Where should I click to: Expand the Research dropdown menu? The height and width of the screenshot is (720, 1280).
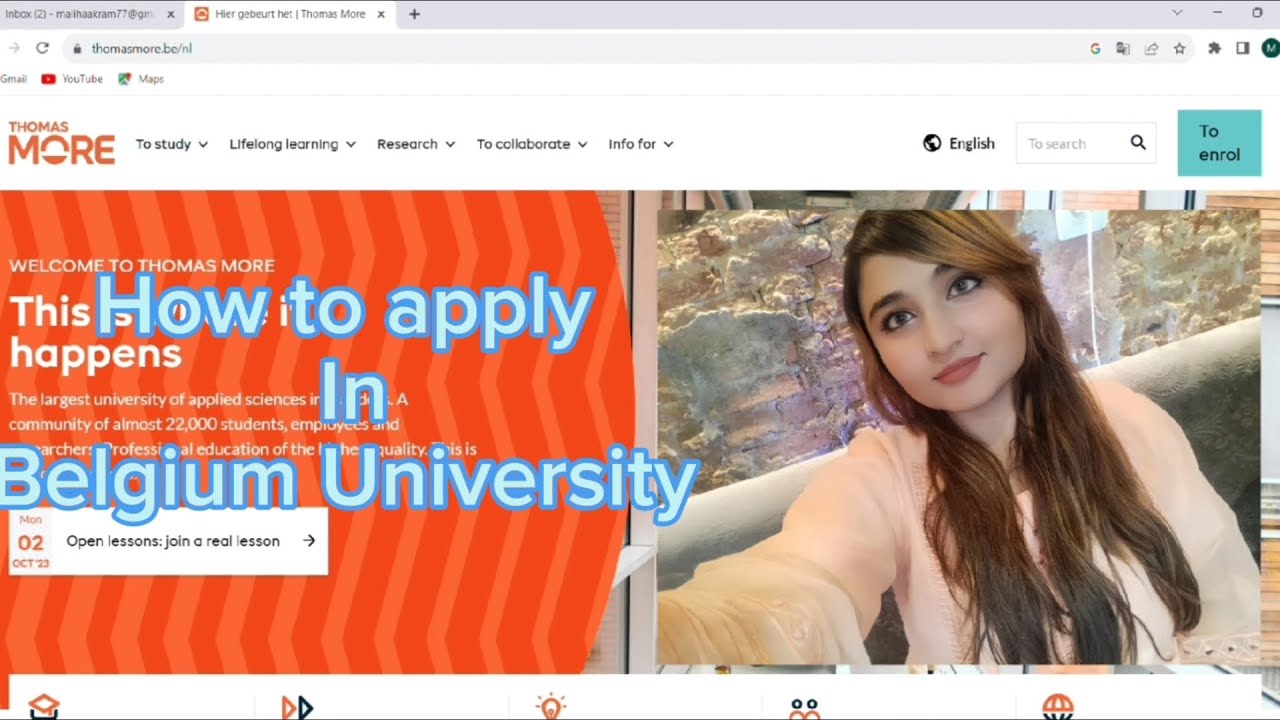click(416, 144)
